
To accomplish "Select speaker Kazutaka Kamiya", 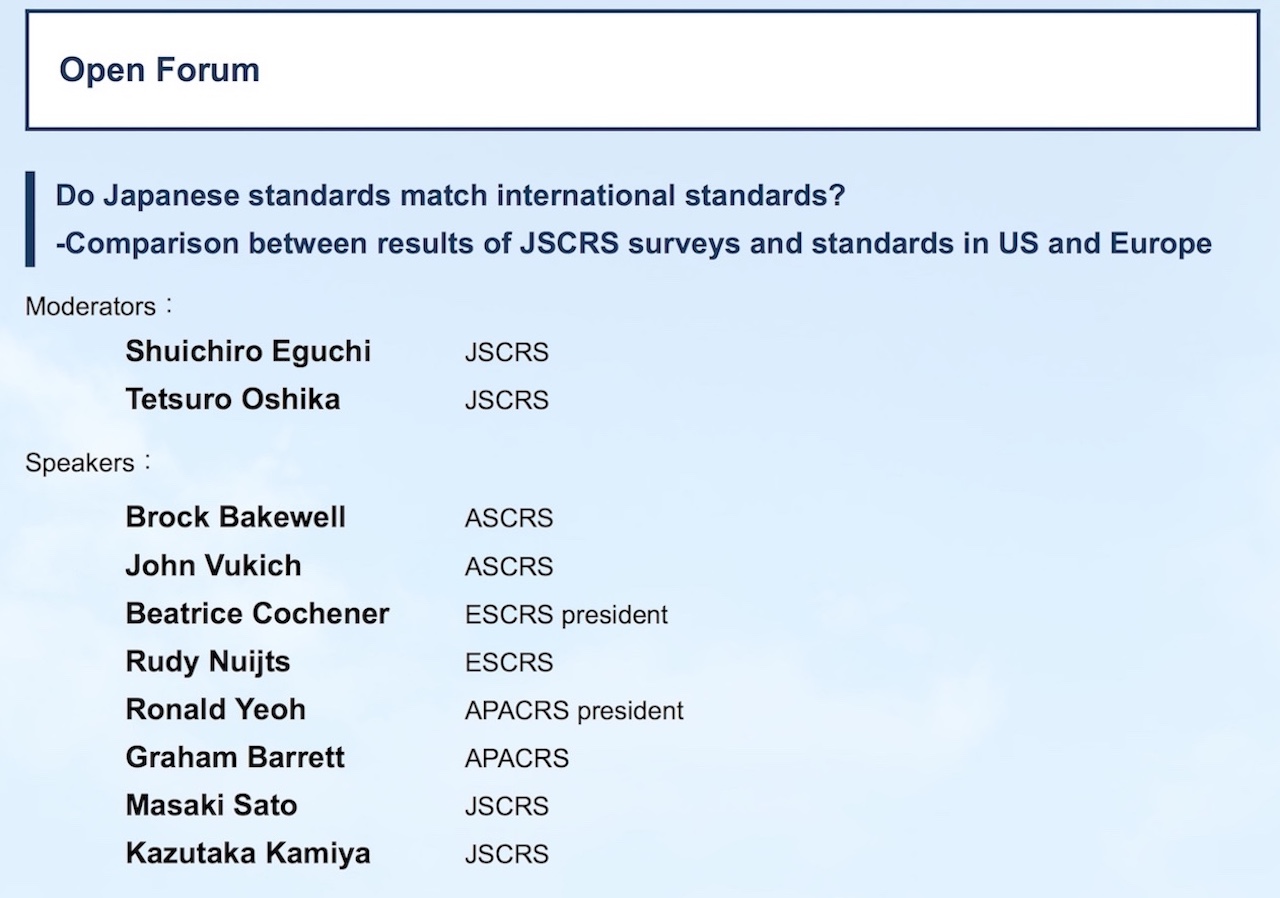I will point(248,853).
